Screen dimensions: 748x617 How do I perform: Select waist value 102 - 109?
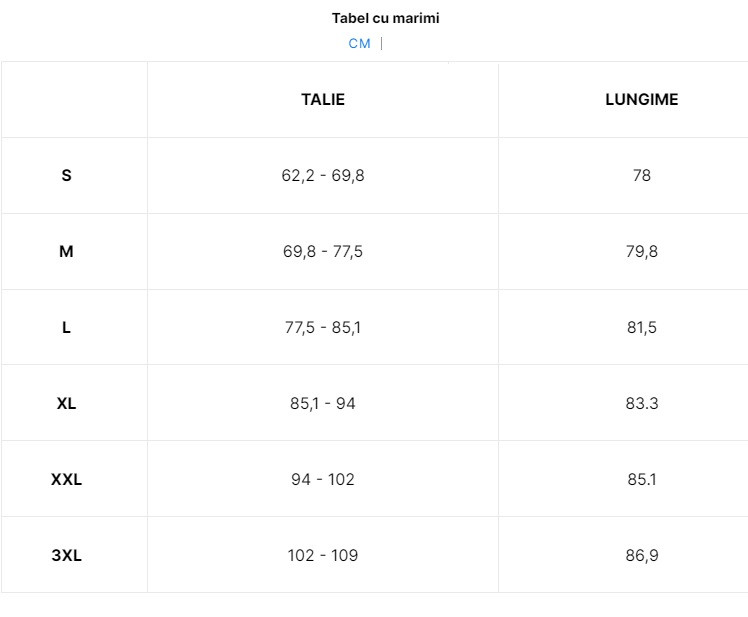(x=323, y=555)
